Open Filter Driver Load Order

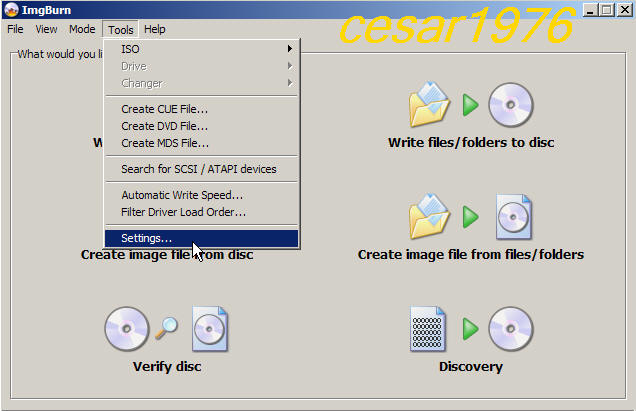point(202,212)
